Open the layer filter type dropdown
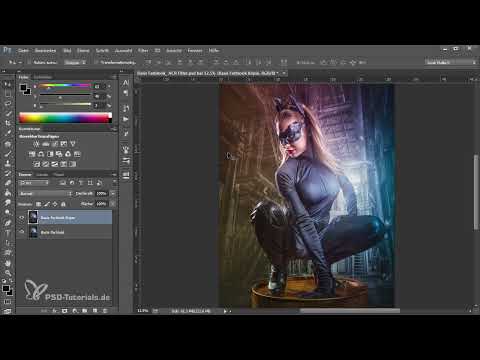480x360 pixels. 34,183
